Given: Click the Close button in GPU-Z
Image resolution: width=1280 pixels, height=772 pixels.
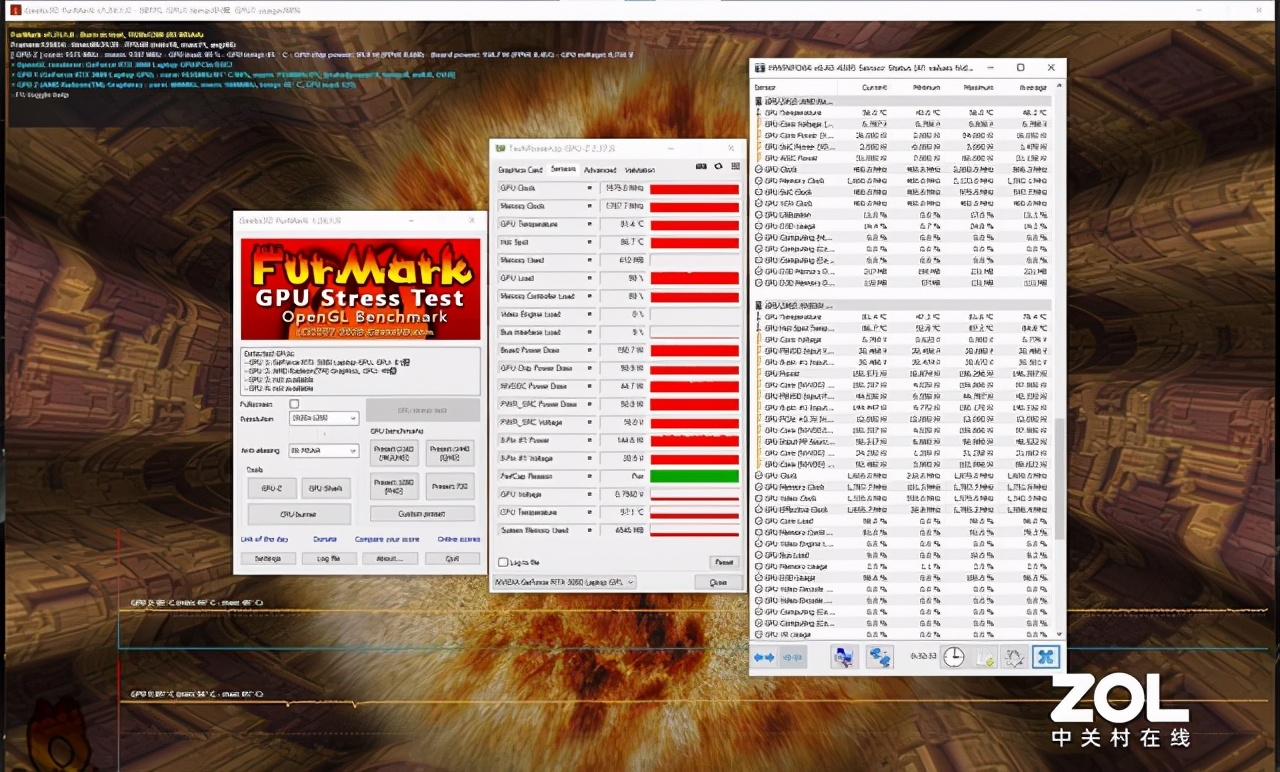Looking at the screenshot, I should coord(718,582).
